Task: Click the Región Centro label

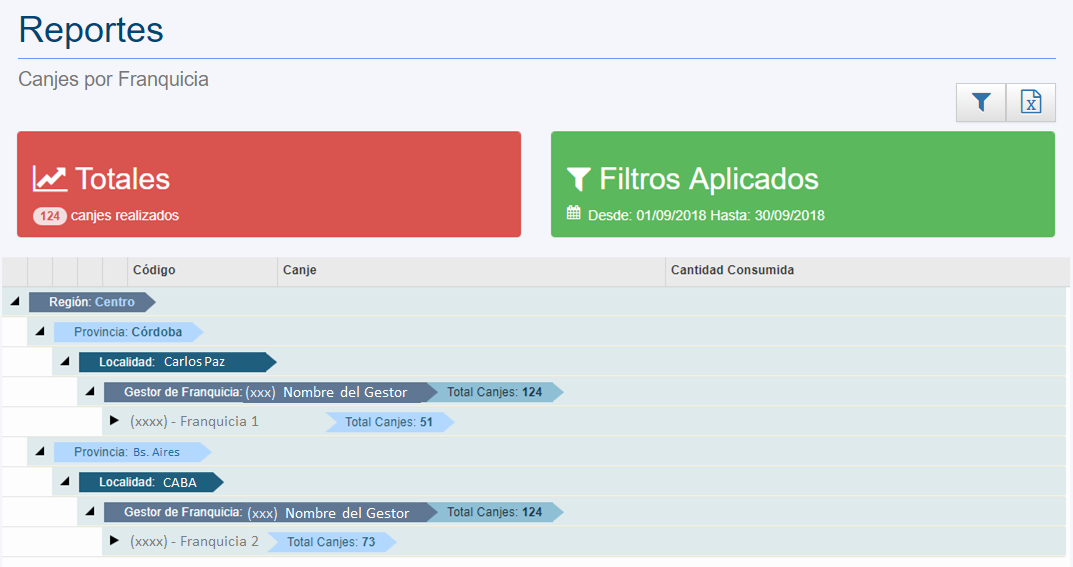Action: click(x=91, y=302)
